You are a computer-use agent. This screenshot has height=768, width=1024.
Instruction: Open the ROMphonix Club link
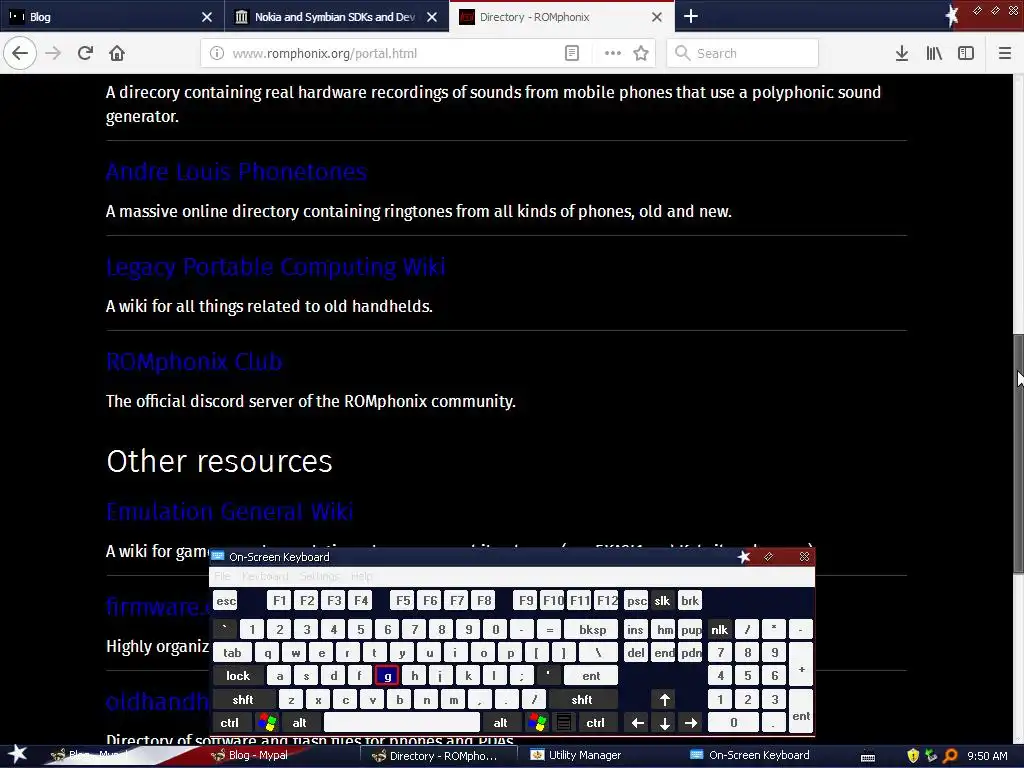(x=194, y=361)
